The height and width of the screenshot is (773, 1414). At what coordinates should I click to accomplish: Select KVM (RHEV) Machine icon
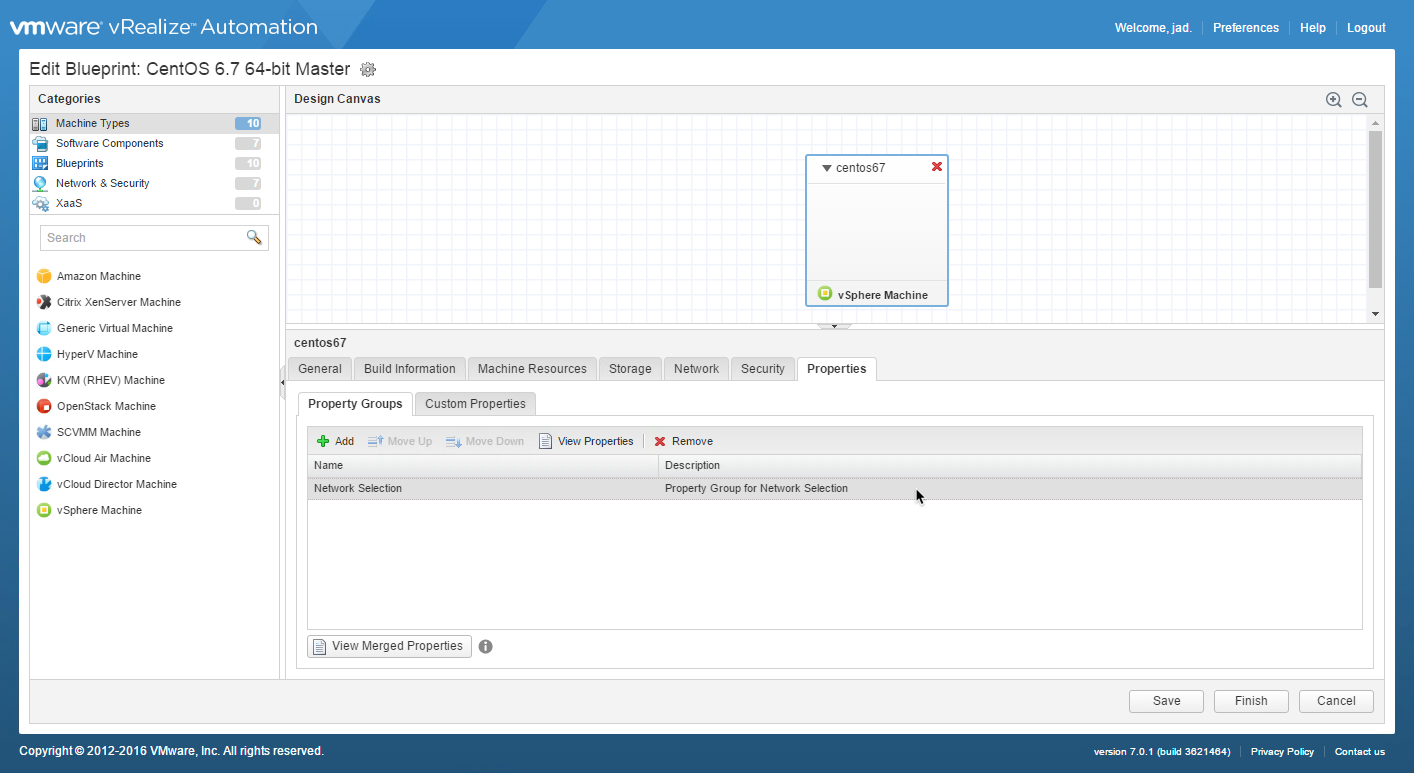(x=44, y=380)
